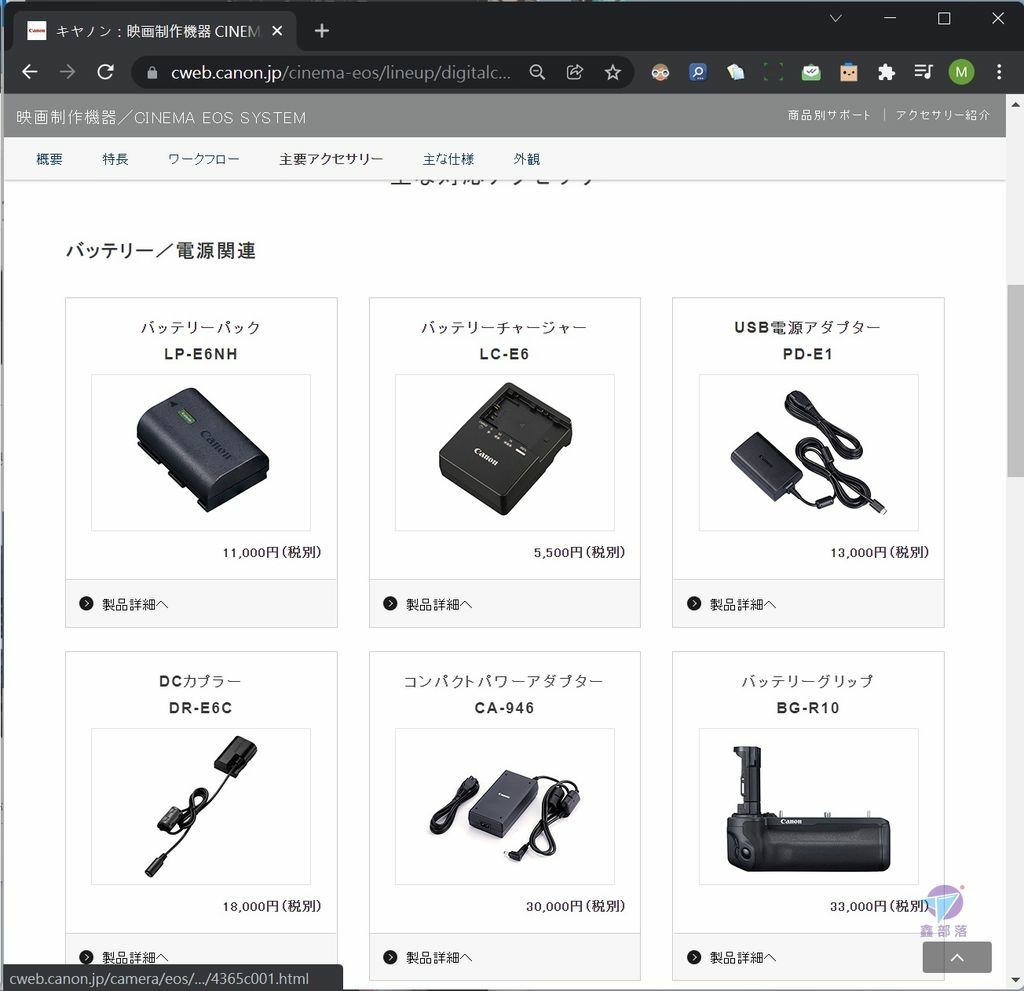Go to the 主要アクセサリー section tab
Screen dimensions: 1024x991
pyautogui.click(x=331, y=159)
